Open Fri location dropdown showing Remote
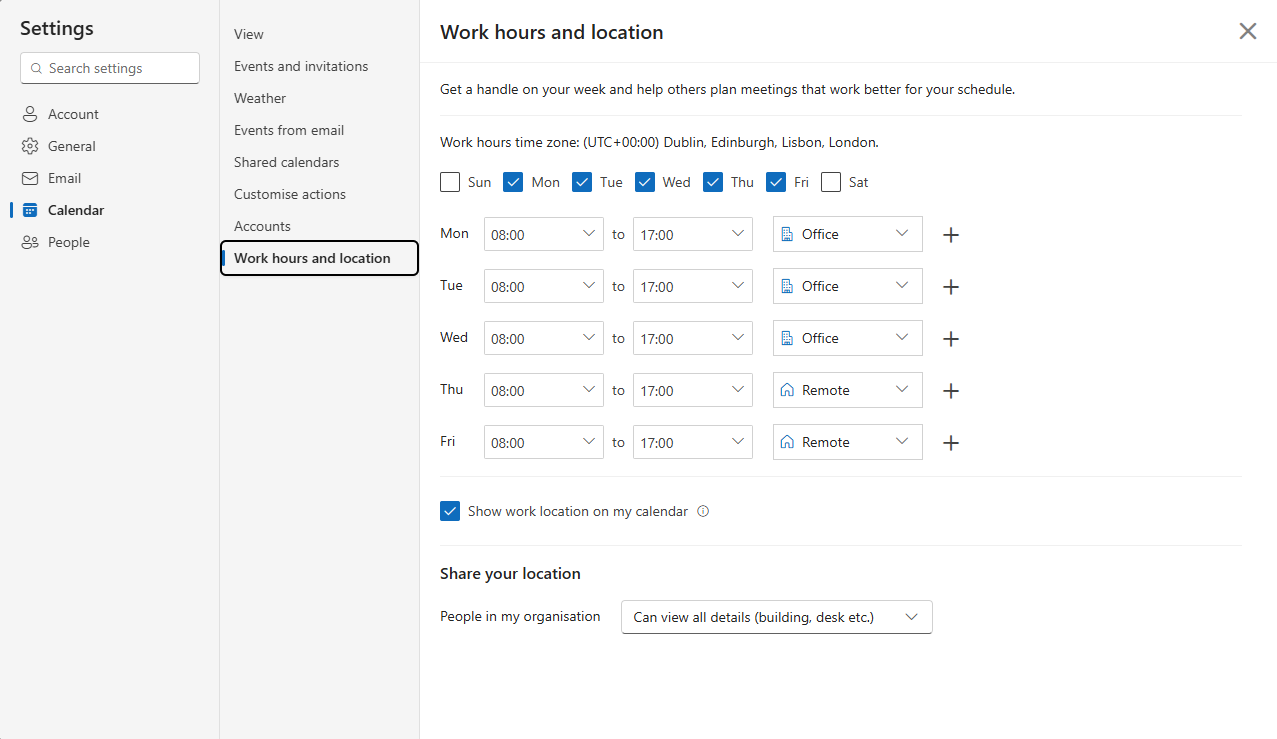Viewport: 1277px width, 739px height. tap(848, 442)
